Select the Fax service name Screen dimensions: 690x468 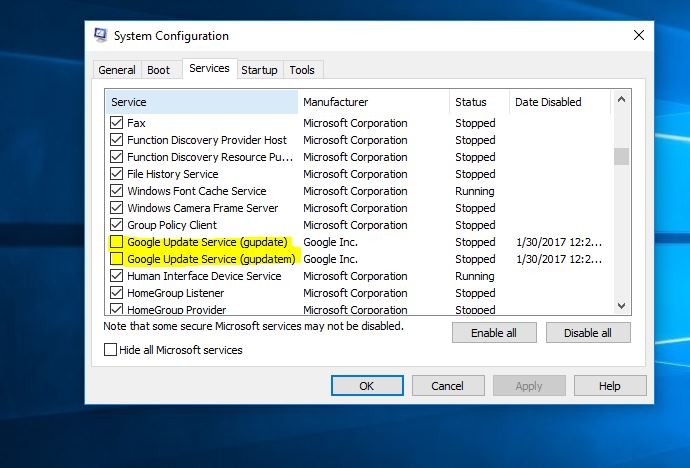pyautogui.click(x=136, y=123)
